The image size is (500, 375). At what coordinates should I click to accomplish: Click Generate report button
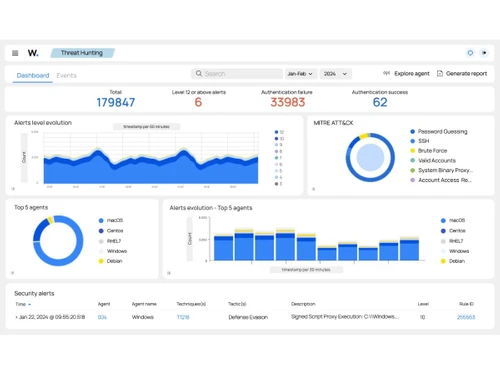tap(462, 73)
